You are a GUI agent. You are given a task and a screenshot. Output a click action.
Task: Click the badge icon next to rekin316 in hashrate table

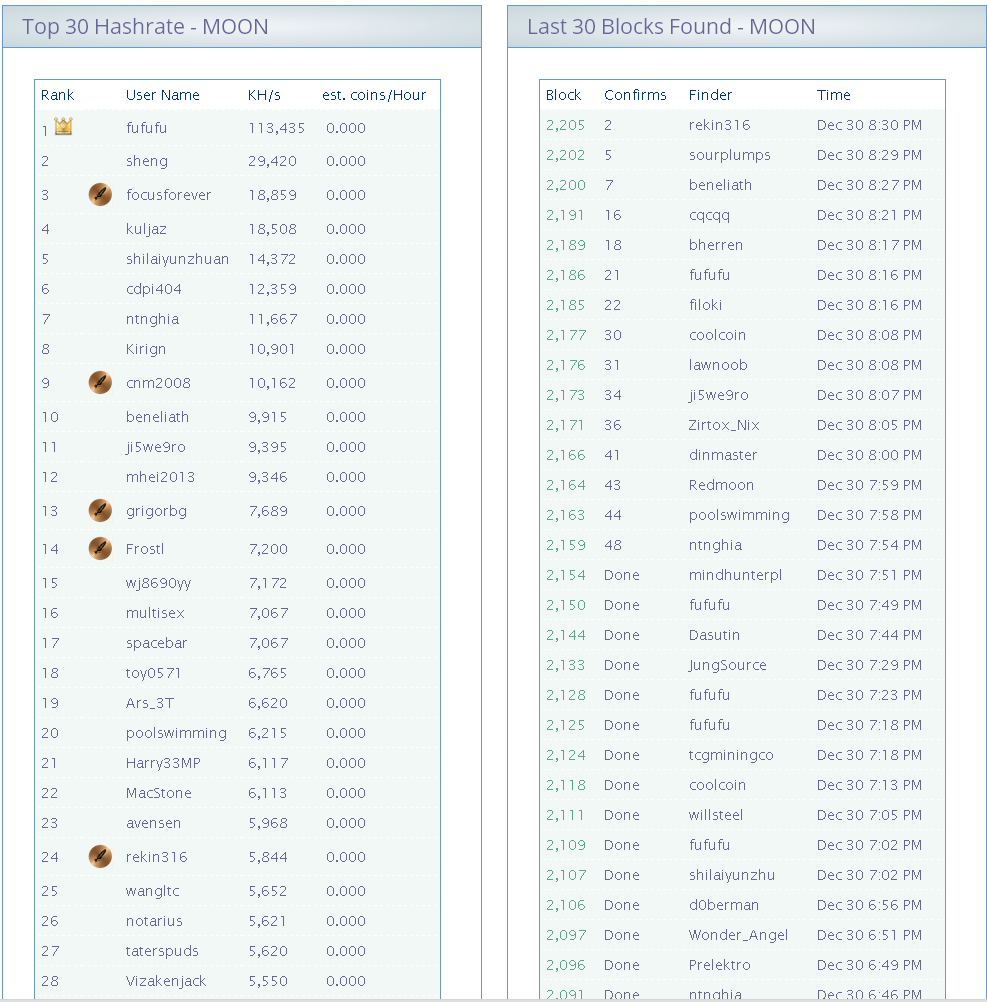coord(100,856)
